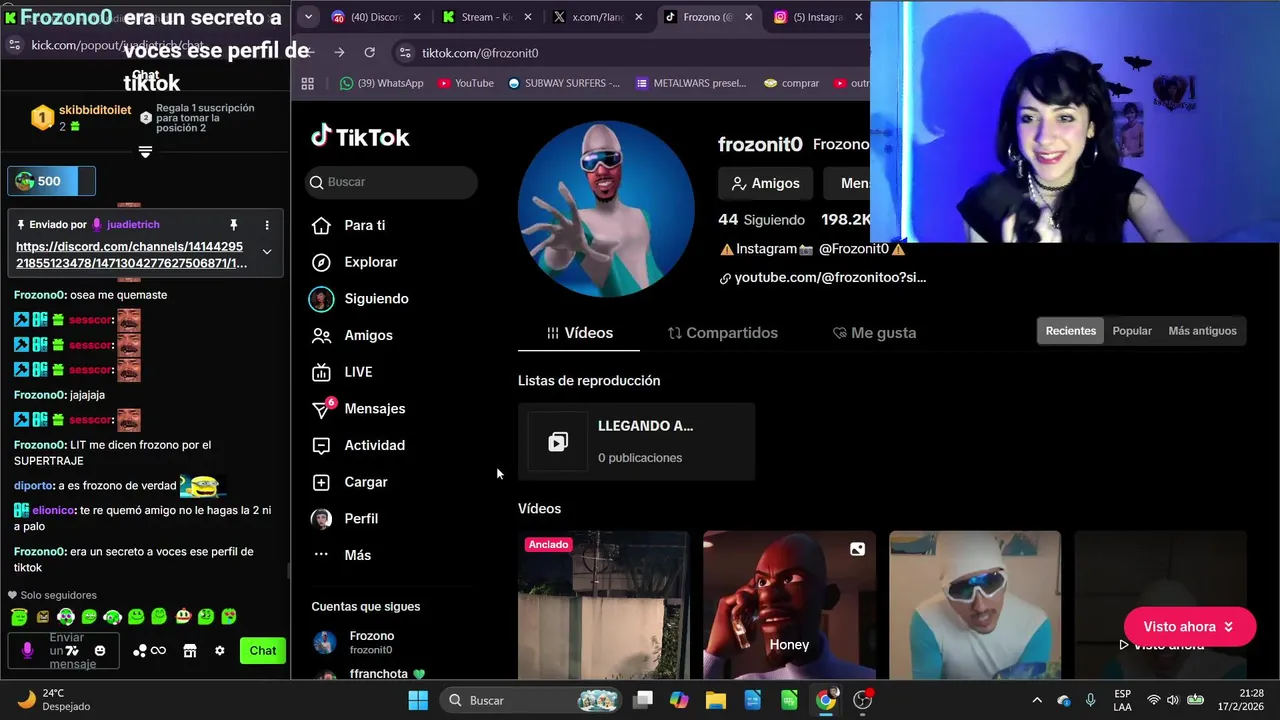Reload the TikTok page

(370, 52)
